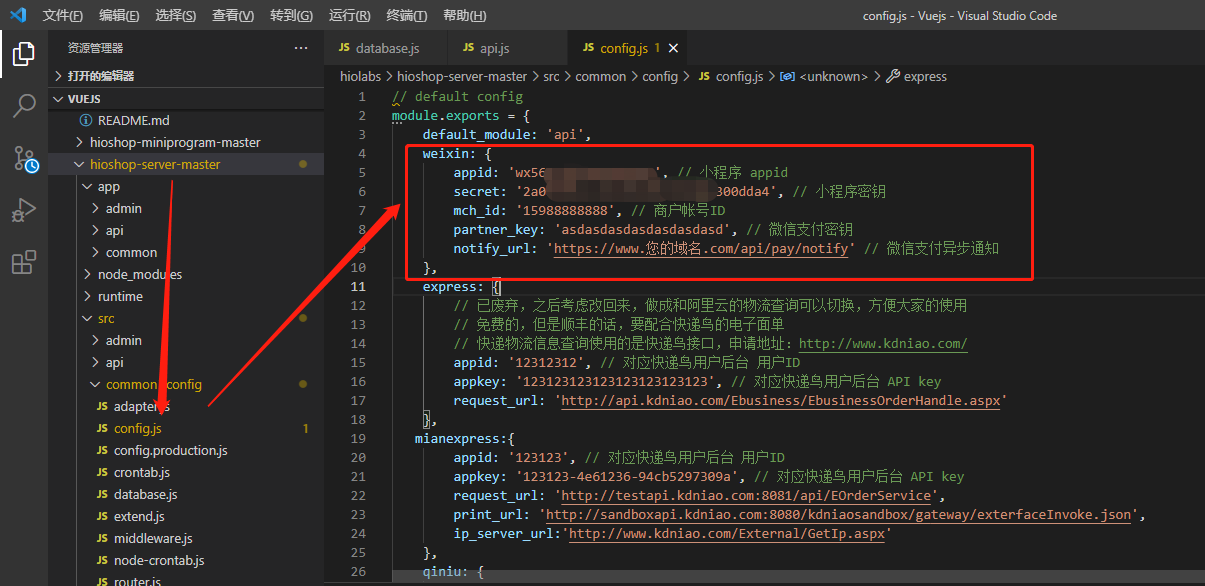This screenshot has width=1205, height=586.
Task: Click src in the breadcrumb path
Action: pos(551,76)
